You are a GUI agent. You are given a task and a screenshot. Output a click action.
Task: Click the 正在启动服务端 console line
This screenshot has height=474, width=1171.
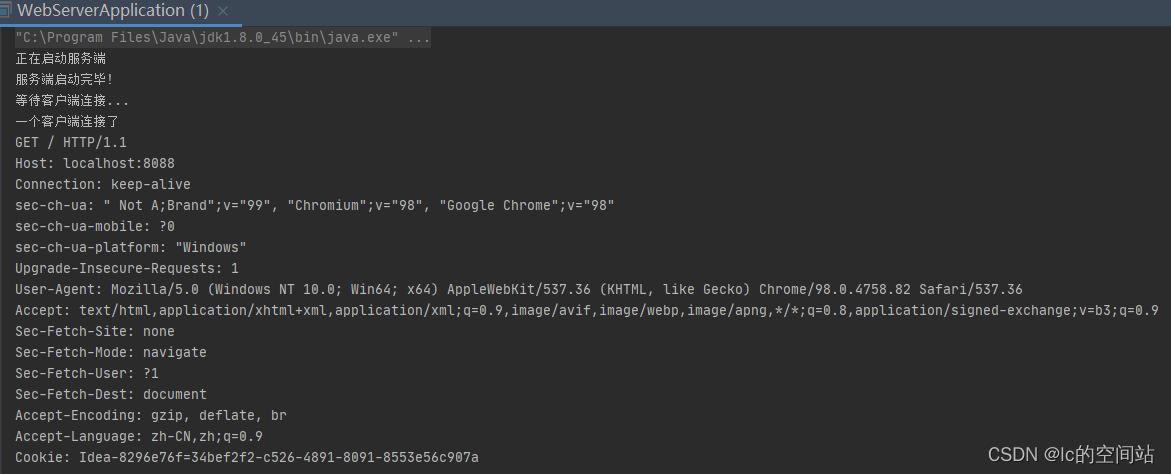pyautogui.click(x=61, y=59)
